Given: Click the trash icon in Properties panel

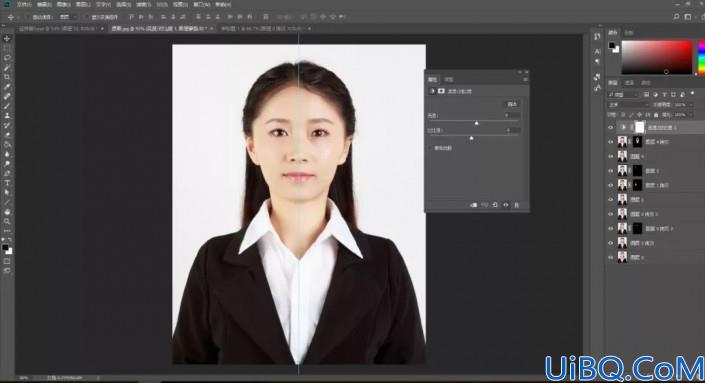Looking at the screenshot, I should click(x=517, y=205).
